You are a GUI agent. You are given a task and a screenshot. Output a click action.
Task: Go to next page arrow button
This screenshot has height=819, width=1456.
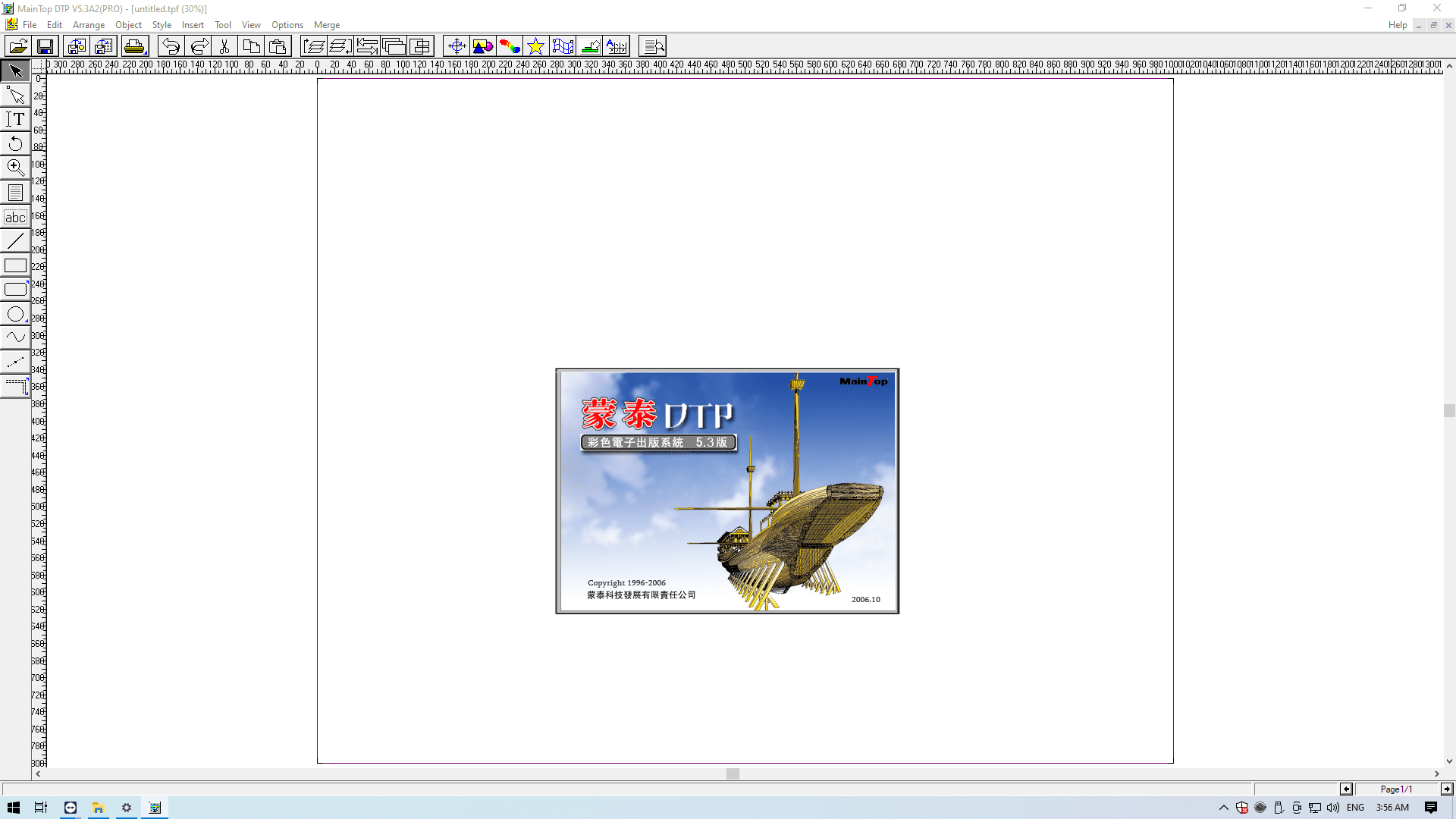[x=1446, y=789]
